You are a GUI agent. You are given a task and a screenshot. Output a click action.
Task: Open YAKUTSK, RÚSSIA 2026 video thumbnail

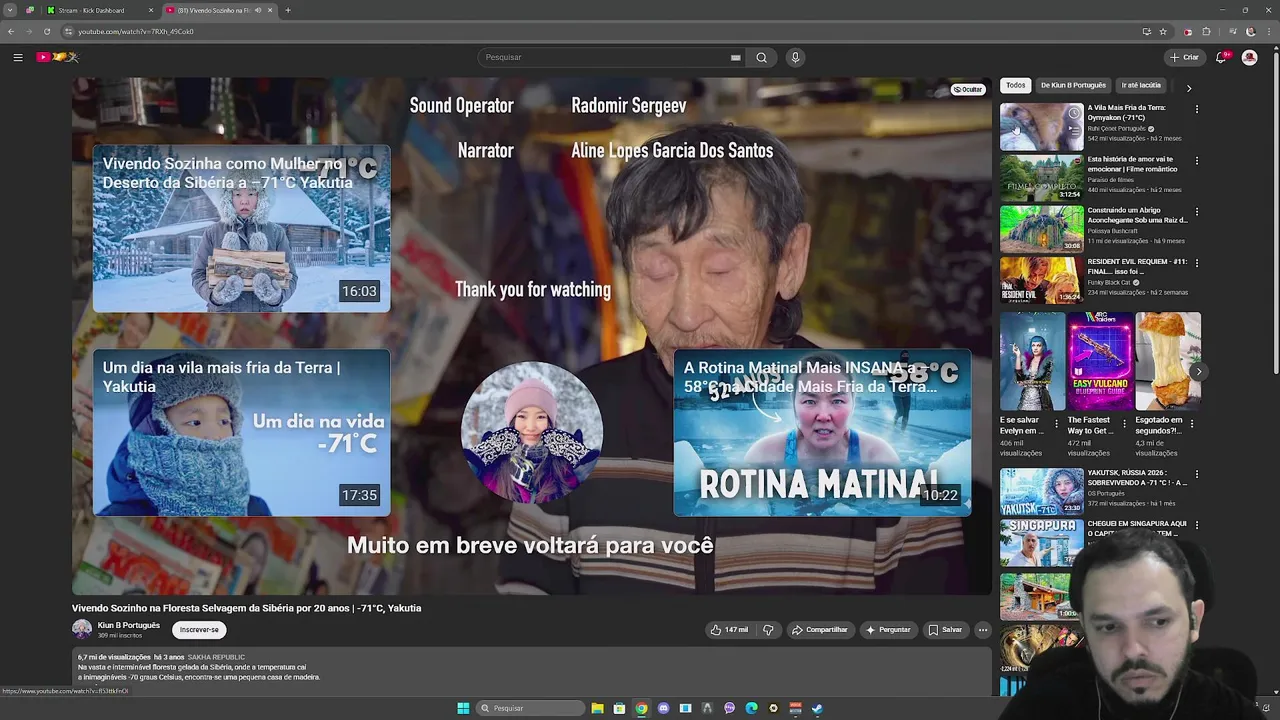coord(1042,490)
